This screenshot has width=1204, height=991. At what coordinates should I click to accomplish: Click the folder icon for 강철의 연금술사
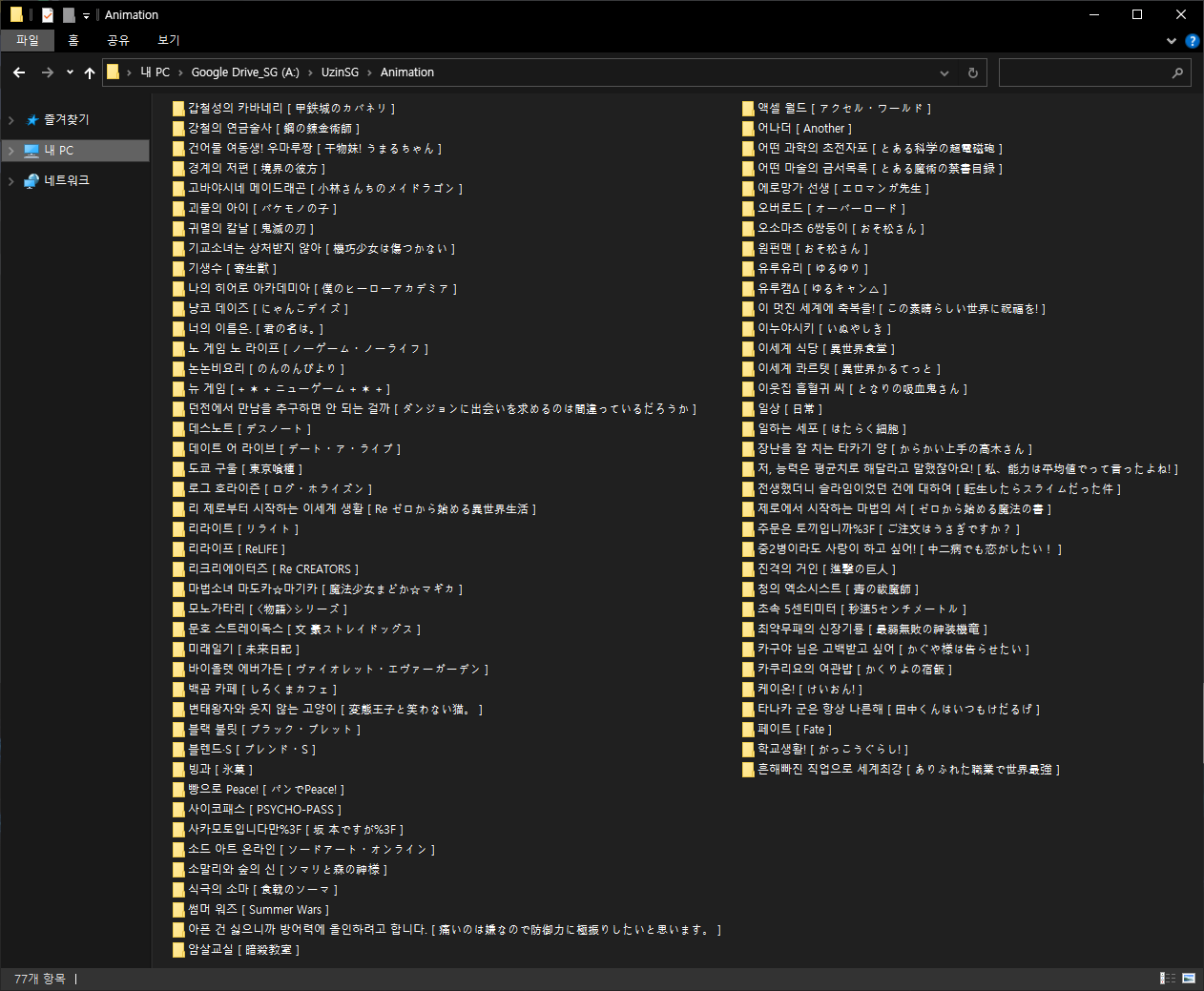point(178,129)
